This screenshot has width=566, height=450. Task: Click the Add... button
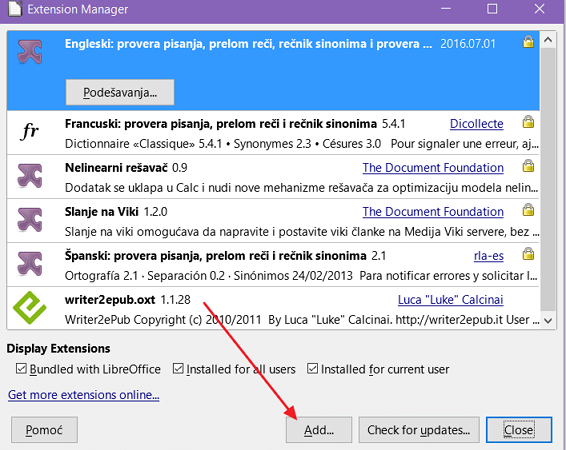pyautogui.click(x=319, y=430)
